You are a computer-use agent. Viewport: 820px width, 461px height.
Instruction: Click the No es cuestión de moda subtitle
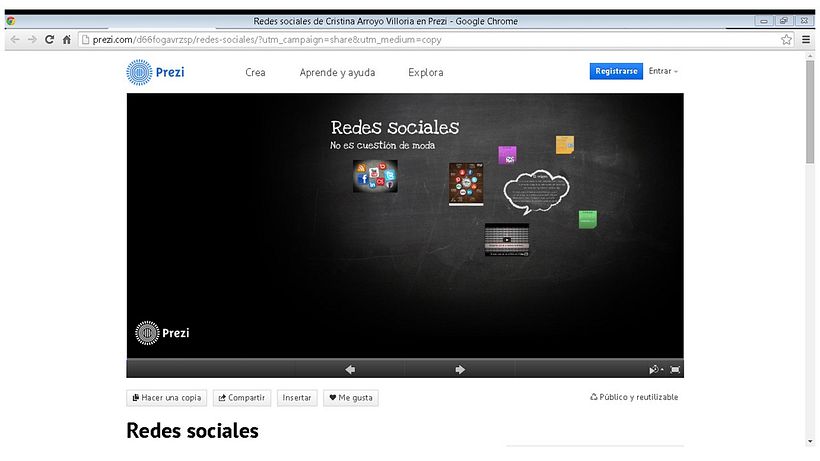tap(382, 145)
